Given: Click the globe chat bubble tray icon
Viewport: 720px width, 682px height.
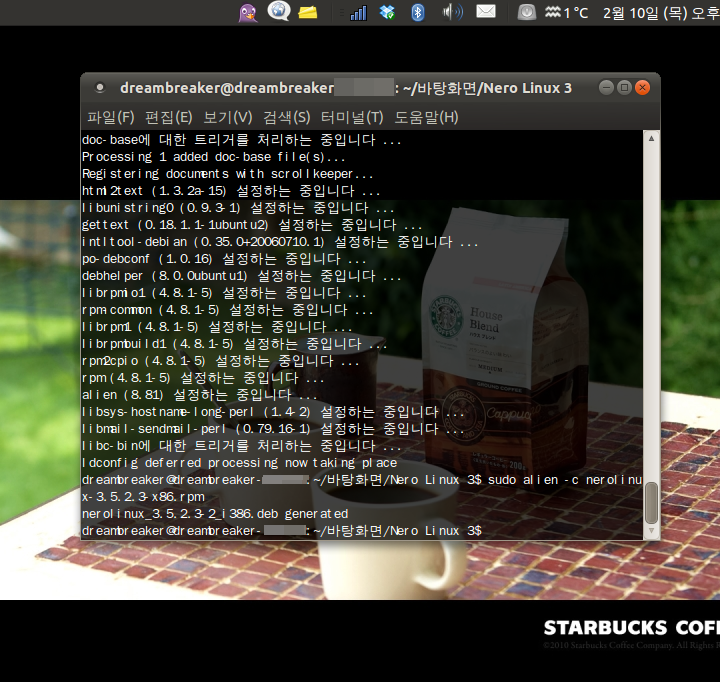Looking at the screenshot, I should (279, 11).
